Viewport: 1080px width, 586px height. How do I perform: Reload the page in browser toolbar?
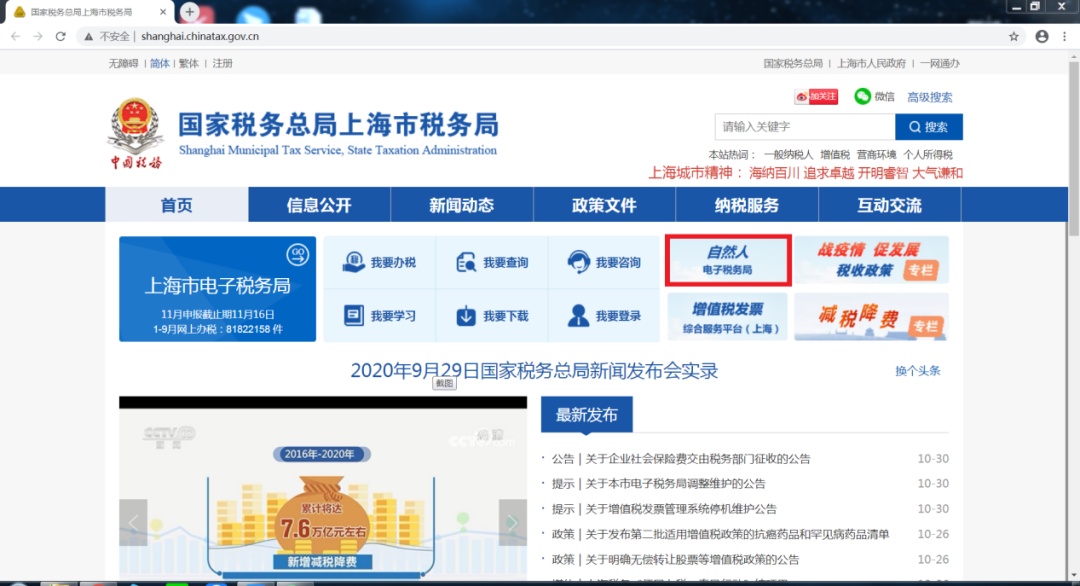coord(61,36)
